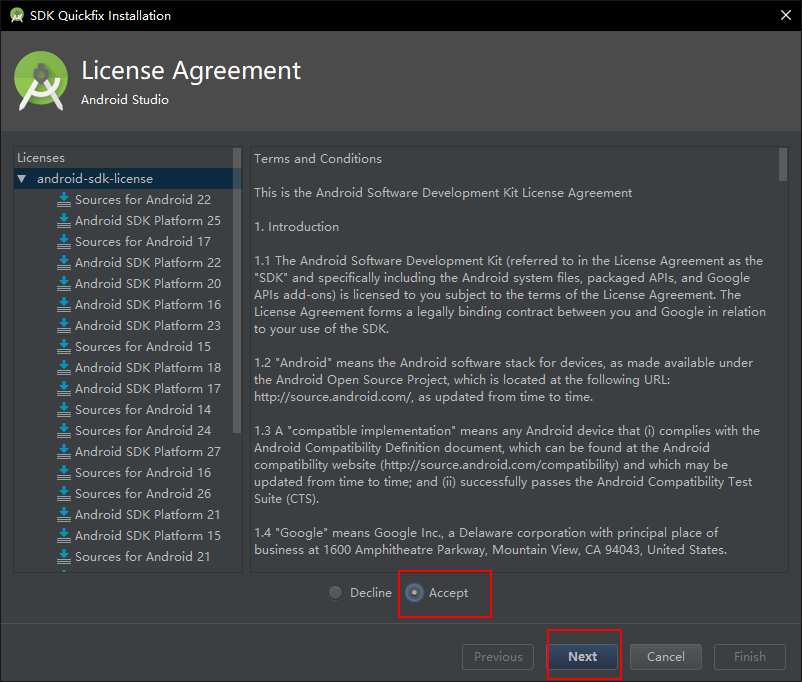The image size is (802, 682).
Task: Click download icon for Android SDK Platform 20
Action: point(64,283)
